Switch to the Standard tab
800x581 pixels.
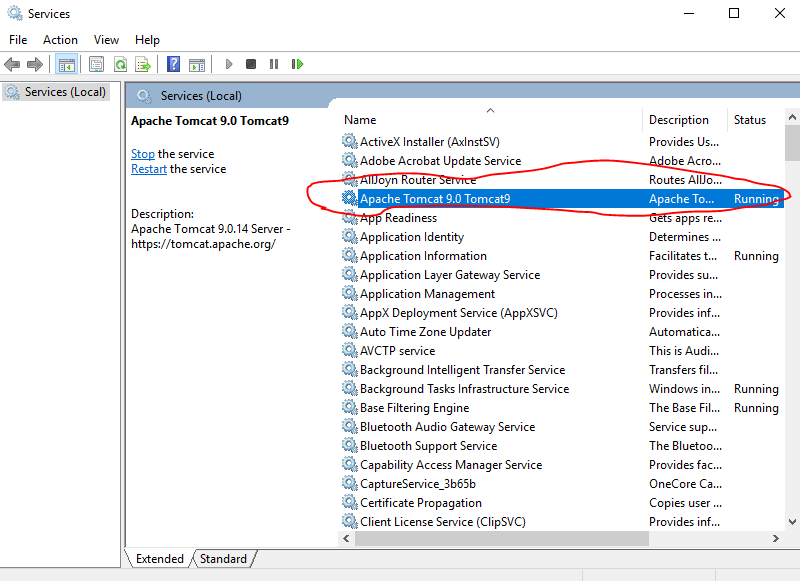coord(223,559)
